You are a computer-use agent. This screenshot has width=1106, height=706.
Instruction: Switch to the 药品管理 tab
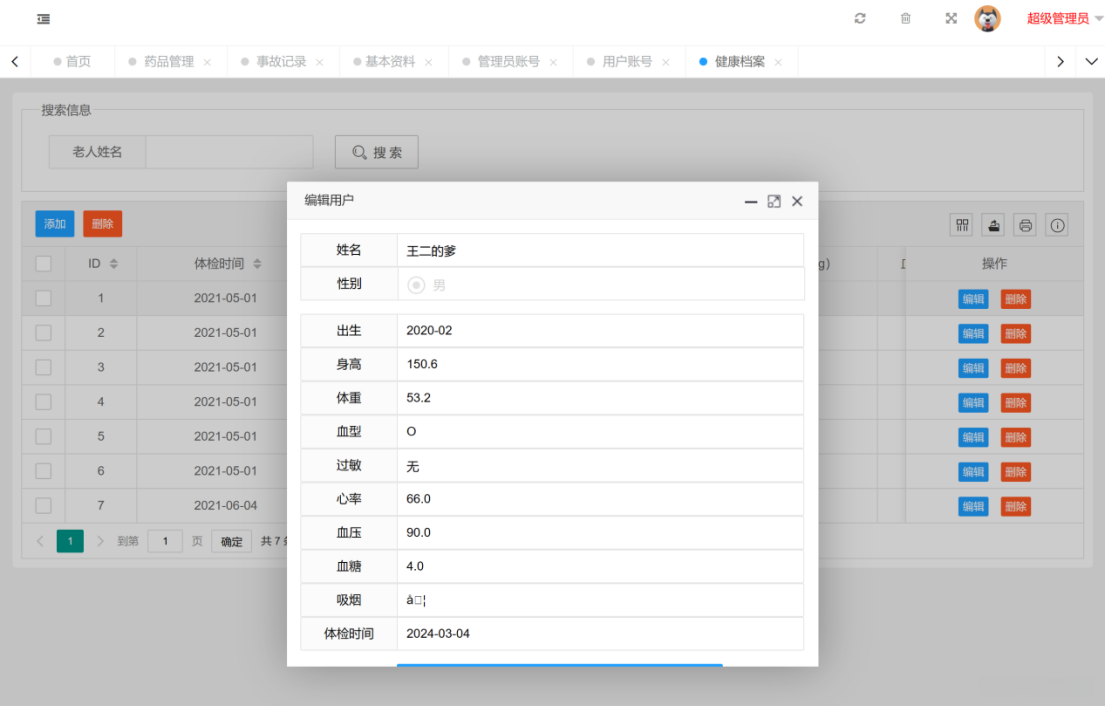coord(168,62)
